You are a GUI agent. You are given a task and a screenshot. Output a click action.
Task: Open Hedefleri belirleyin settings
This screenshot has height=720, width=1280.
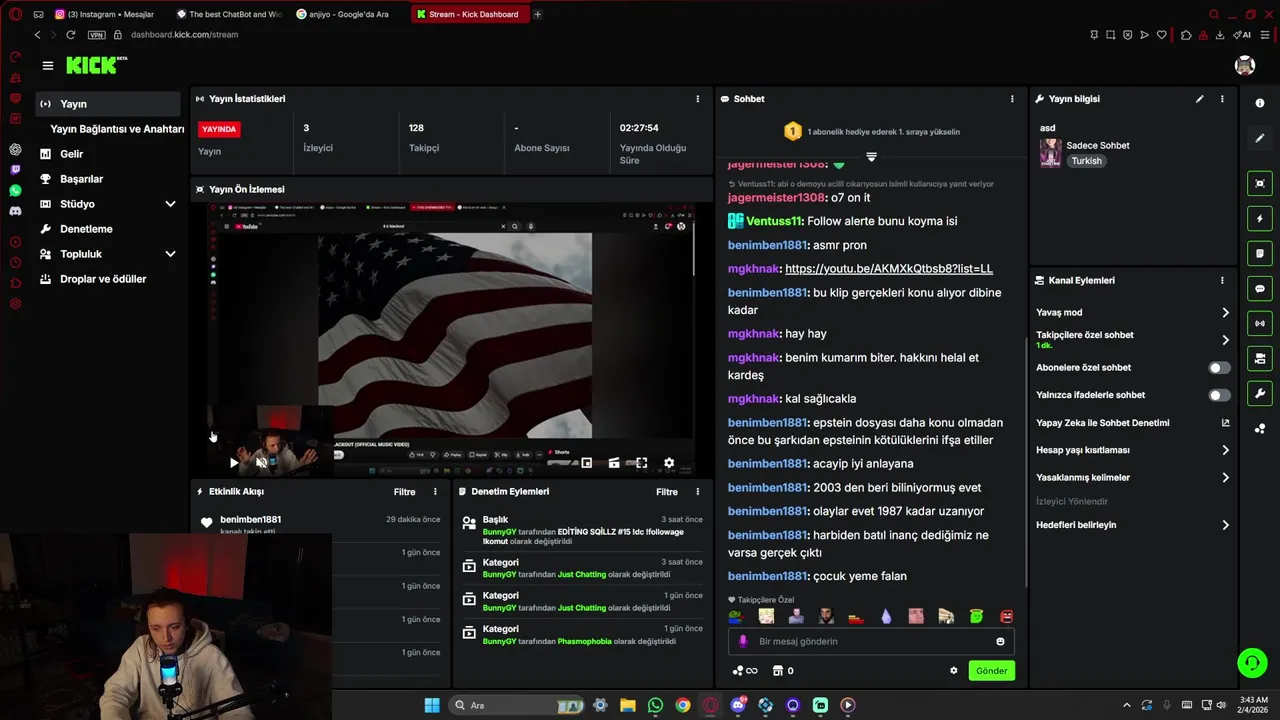pyautogui.click(x=1133, y=525)
